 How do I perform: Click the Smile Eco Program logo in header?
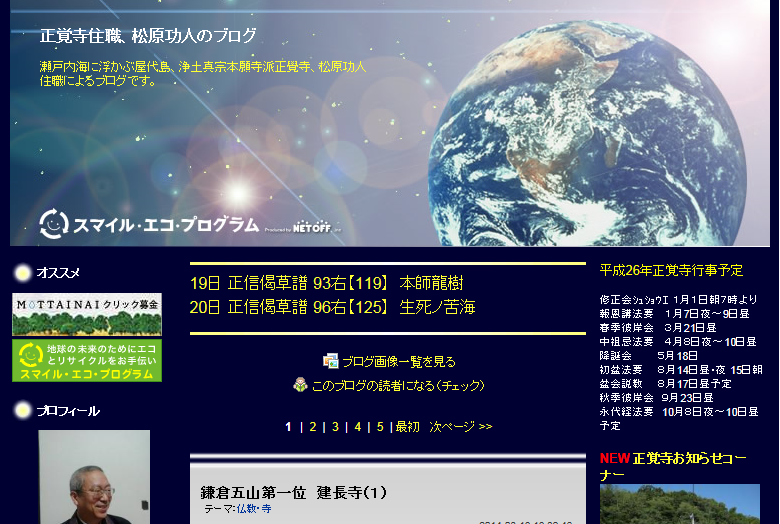[x=149, y=224]
